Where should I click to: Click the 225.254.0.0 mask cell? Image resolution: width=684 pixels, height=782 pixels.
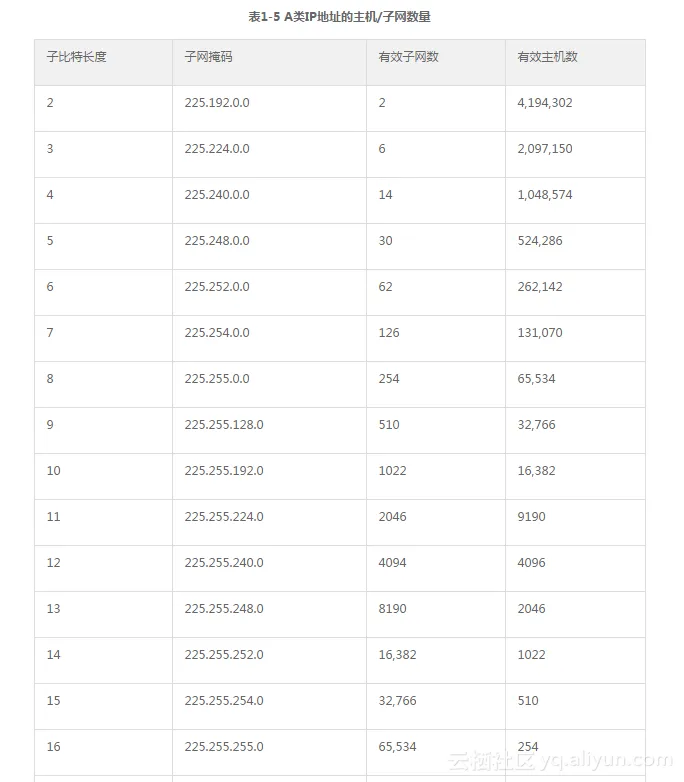click(x=217, y=333)
